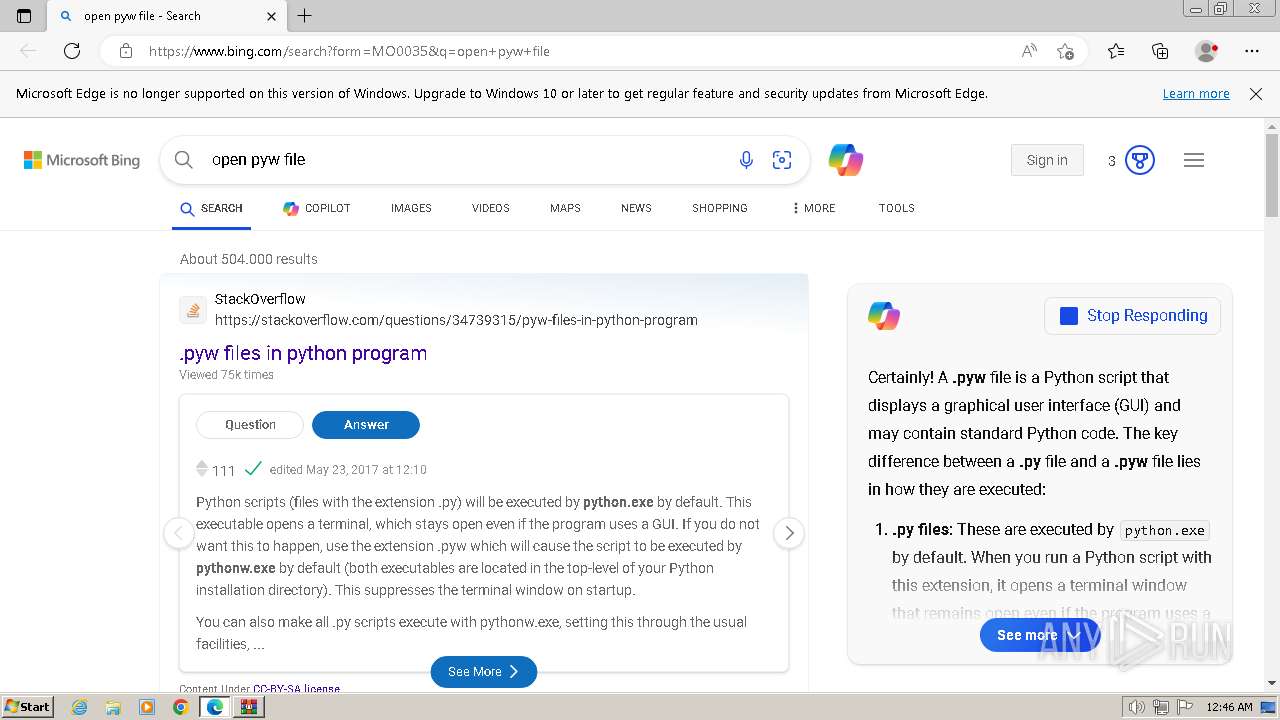Go to previous answer carousel arrow
This screenshot has width=1280, height=720.
(x=179, y=533)
